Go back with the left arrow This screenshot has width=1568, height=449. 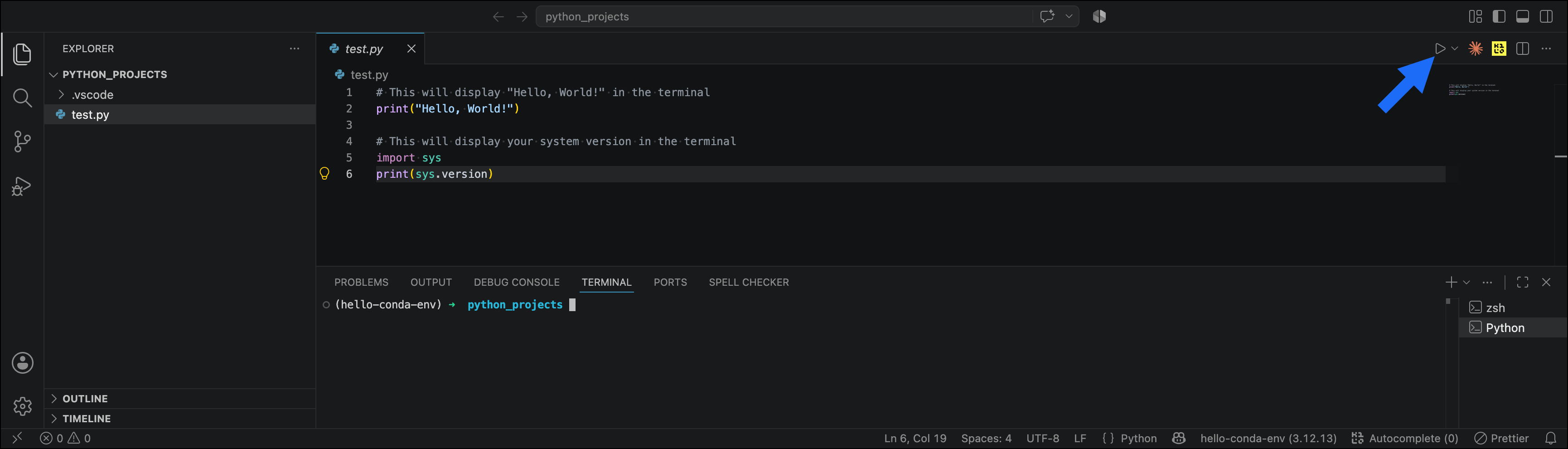(498, 16)
